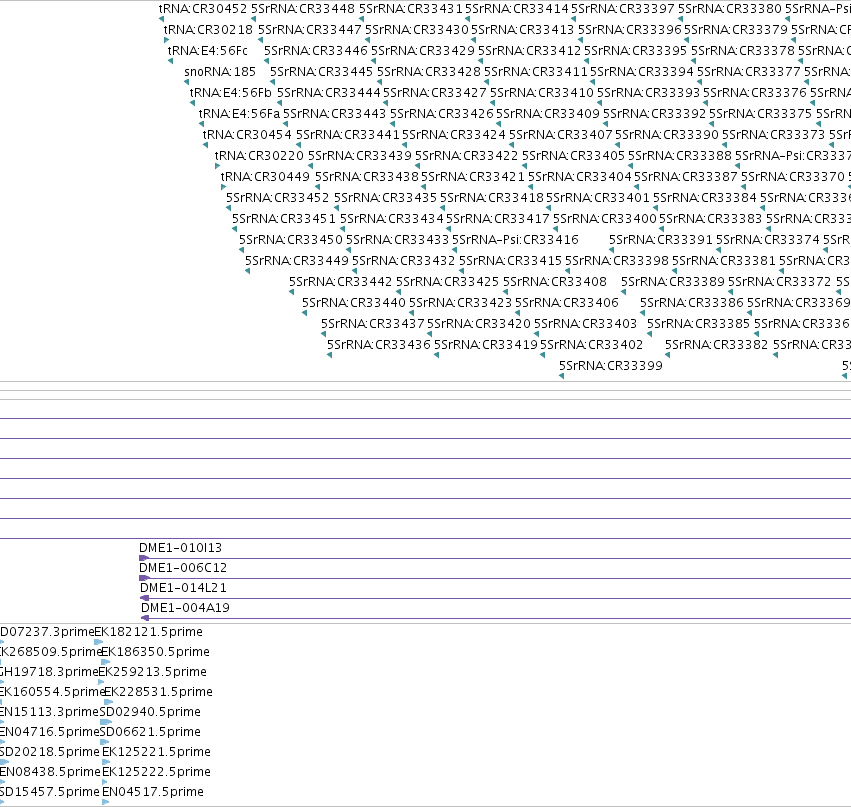Image resolution: width=851 pixels, height=807 pixels.
Task: Click the blue EST arrow under EN04517.5prime
Action: tap(105, 802)
